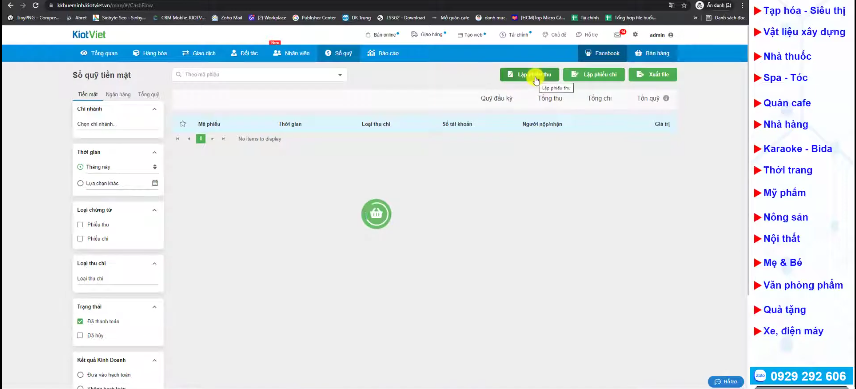Select the Đưa vào hạch toán radio

[x=80, y=375]
